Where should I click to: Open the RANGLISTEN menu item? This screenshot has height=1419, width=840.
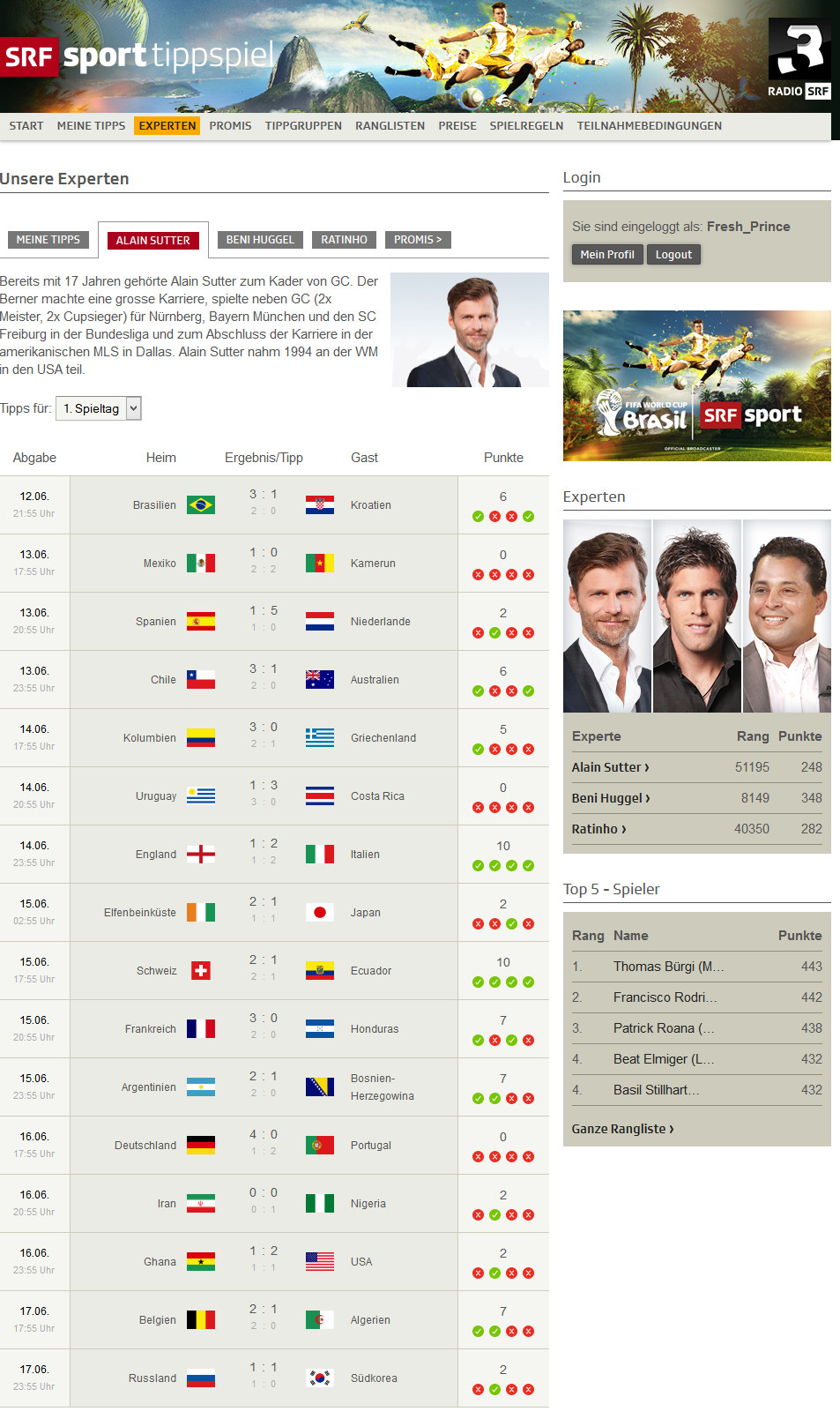pos(390,126)
